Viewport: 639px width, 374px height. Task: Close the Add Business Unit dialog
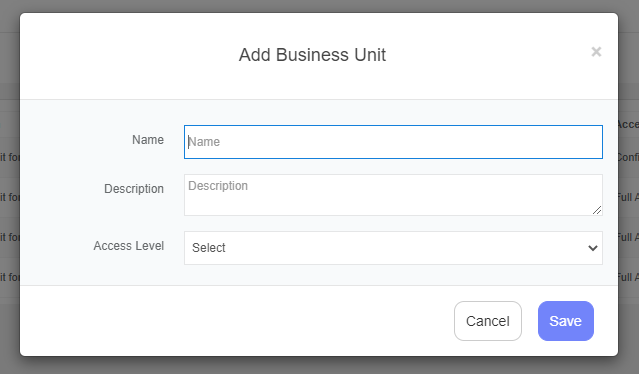[596, 52]
